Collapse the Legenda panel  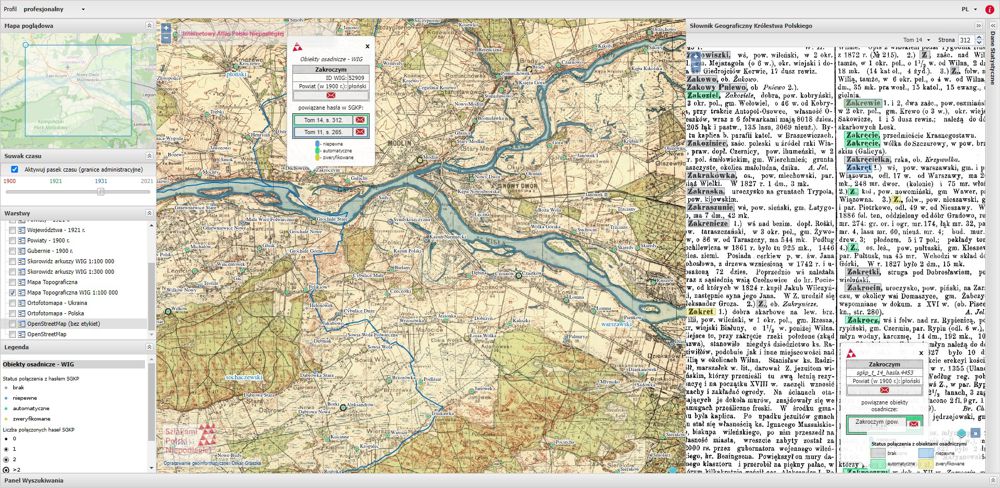pyautogui.click(x=149, y=348)
